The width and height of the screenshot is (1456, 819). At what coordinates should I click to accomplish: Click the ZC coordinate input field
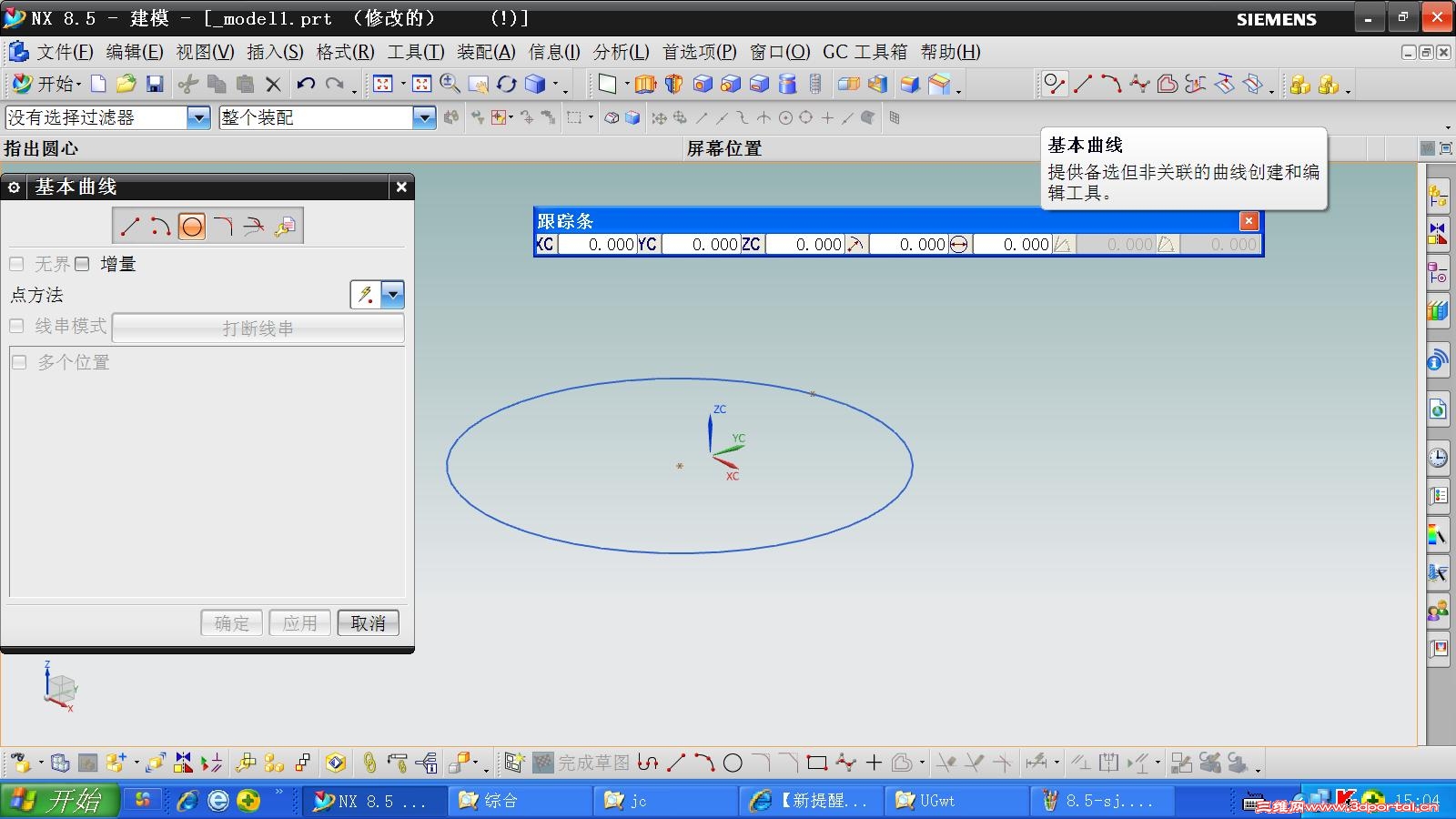804,244
